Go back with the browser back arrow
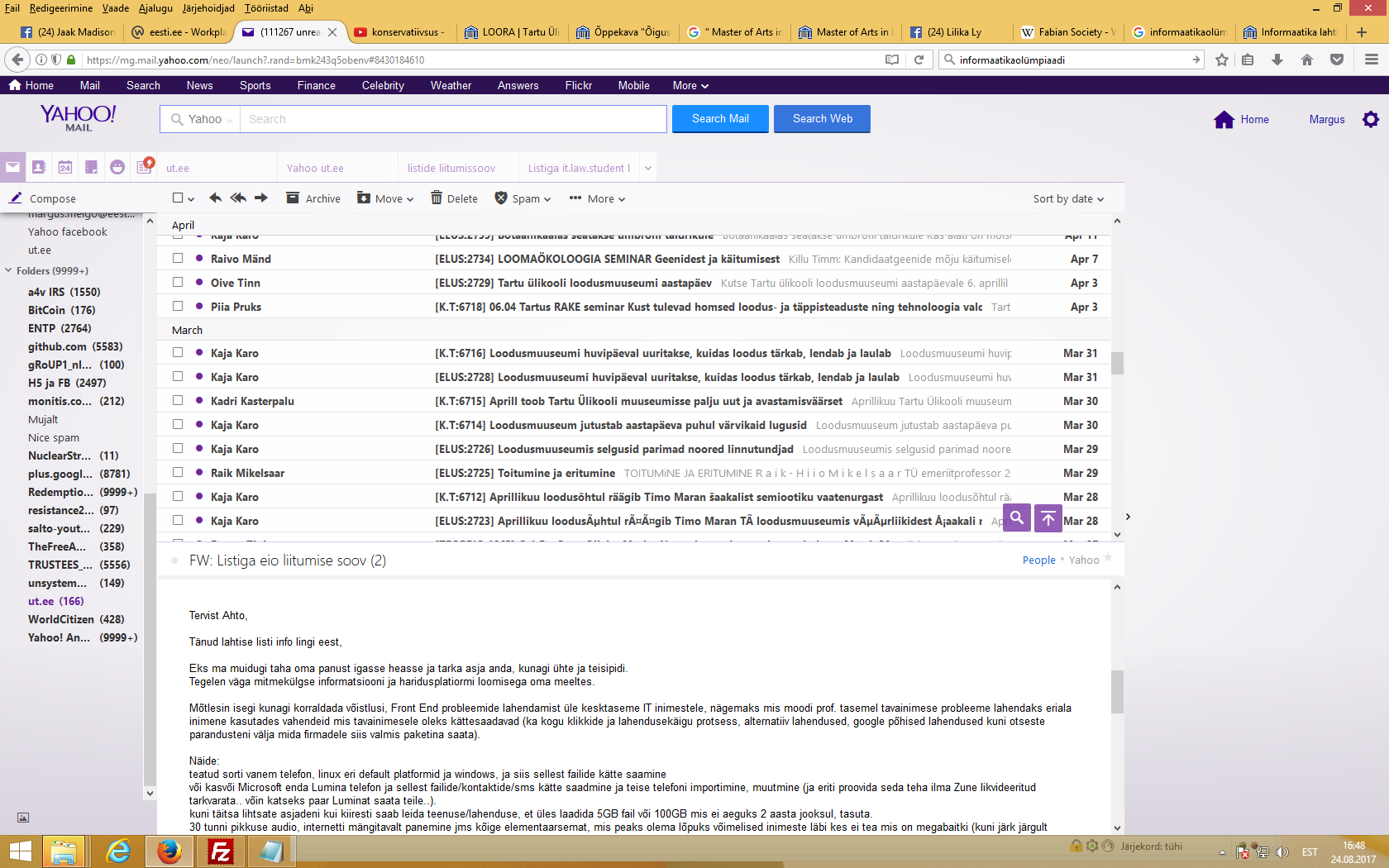1389x868 pixels. 17,60
